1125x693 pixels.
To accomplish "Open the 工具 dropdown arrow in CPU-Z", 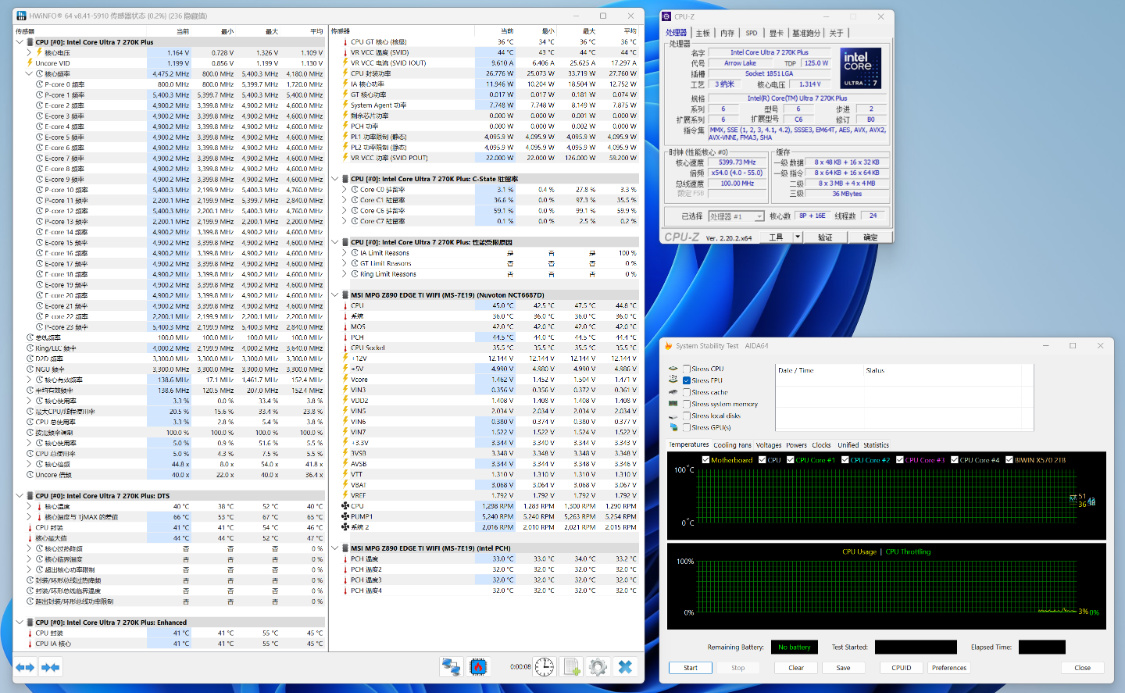I will (x=797, y=237).
